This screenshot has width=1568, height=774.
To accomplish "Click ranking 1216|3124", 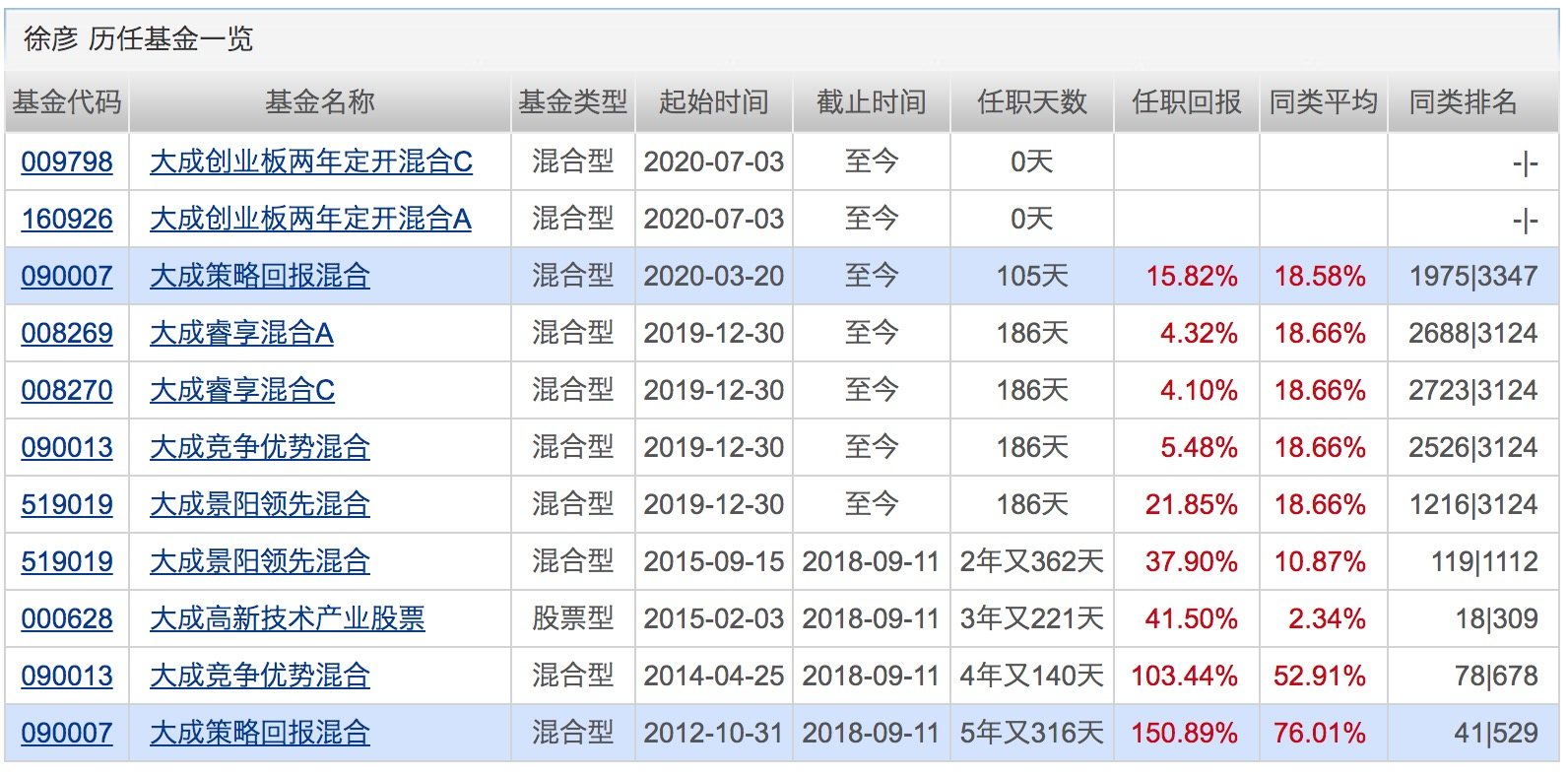I will pos(1473,504).
